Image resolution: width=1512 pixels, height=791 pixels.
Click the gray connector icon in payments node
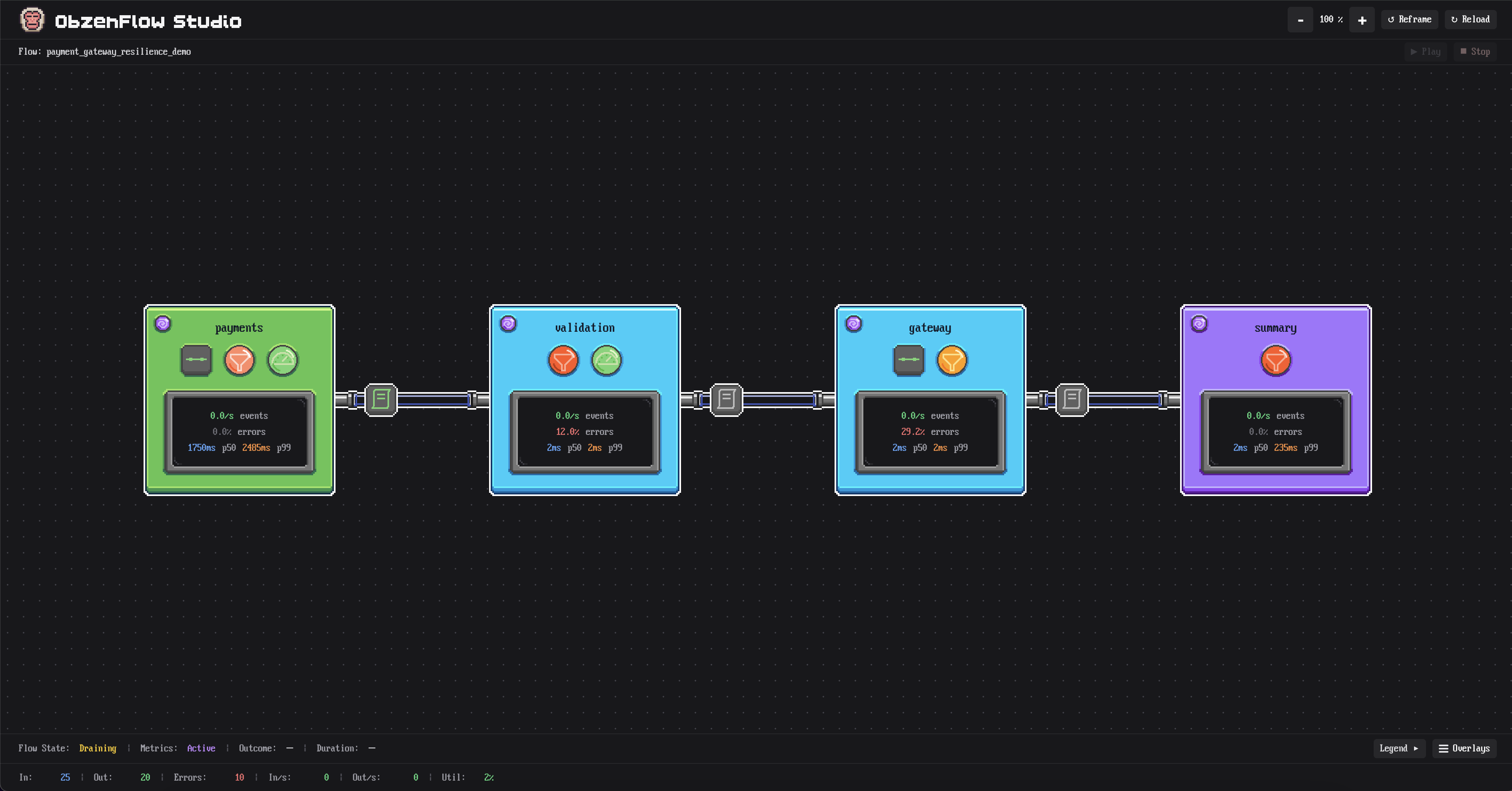[196, 360]
